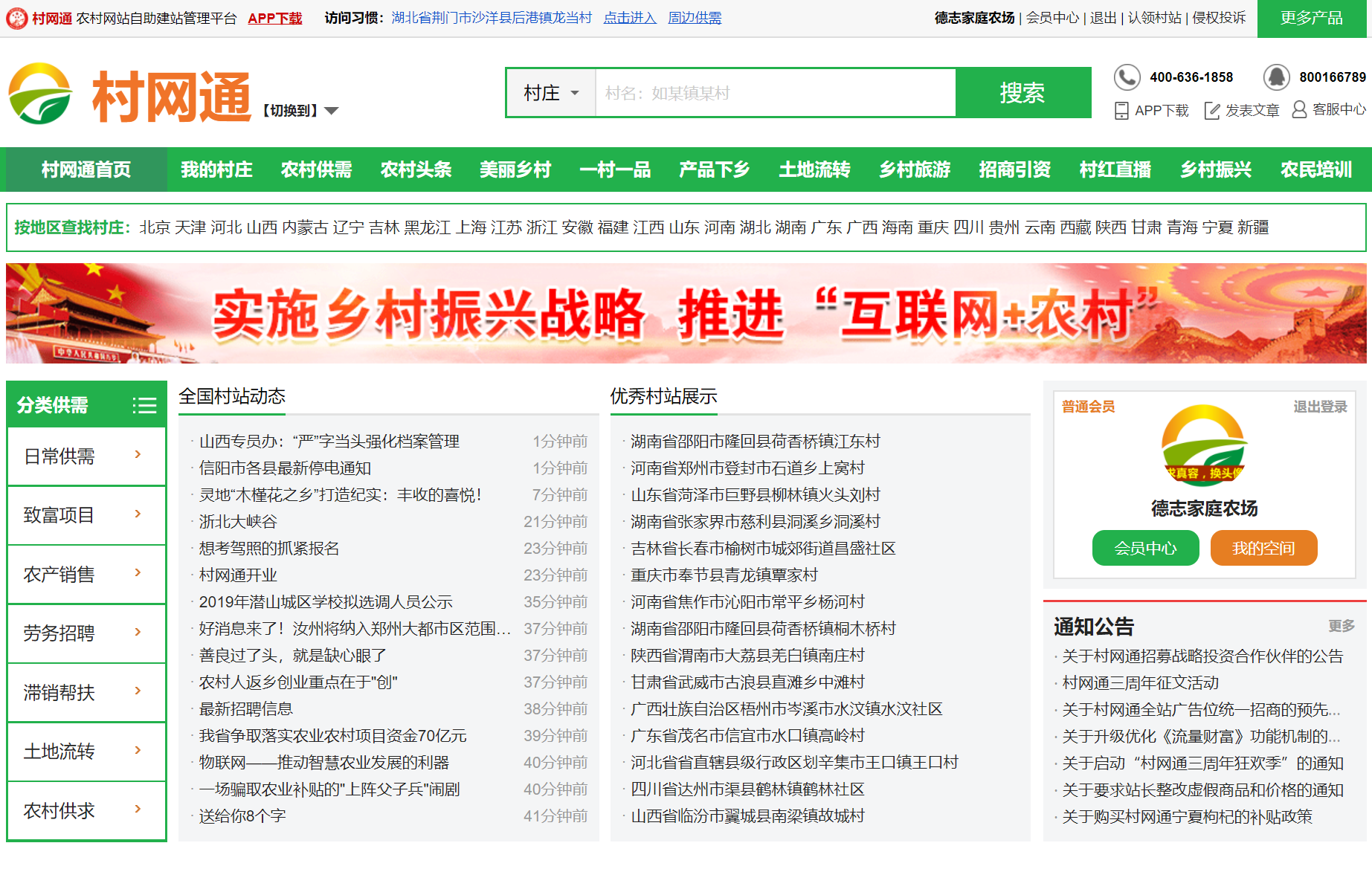Expand the 劳务招聘 category arrow
1372x869 pixels.
coord(138,633)
